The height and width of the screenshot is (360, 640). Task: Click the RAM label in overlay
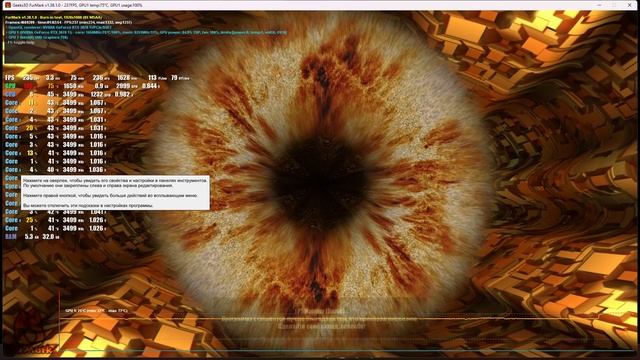pos(11,237)
